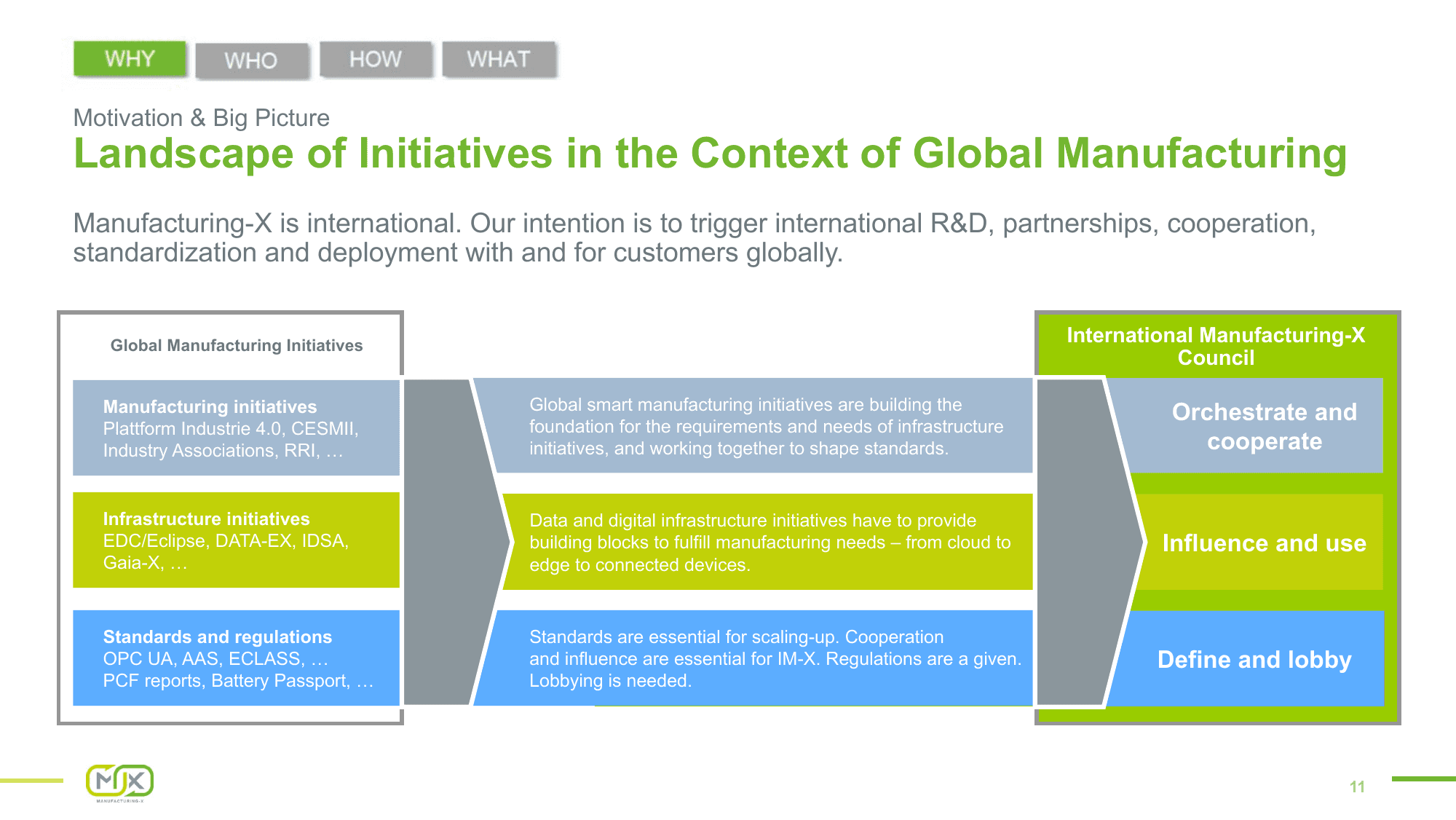Open the Infrastructure initiatives box

point(237,540)
